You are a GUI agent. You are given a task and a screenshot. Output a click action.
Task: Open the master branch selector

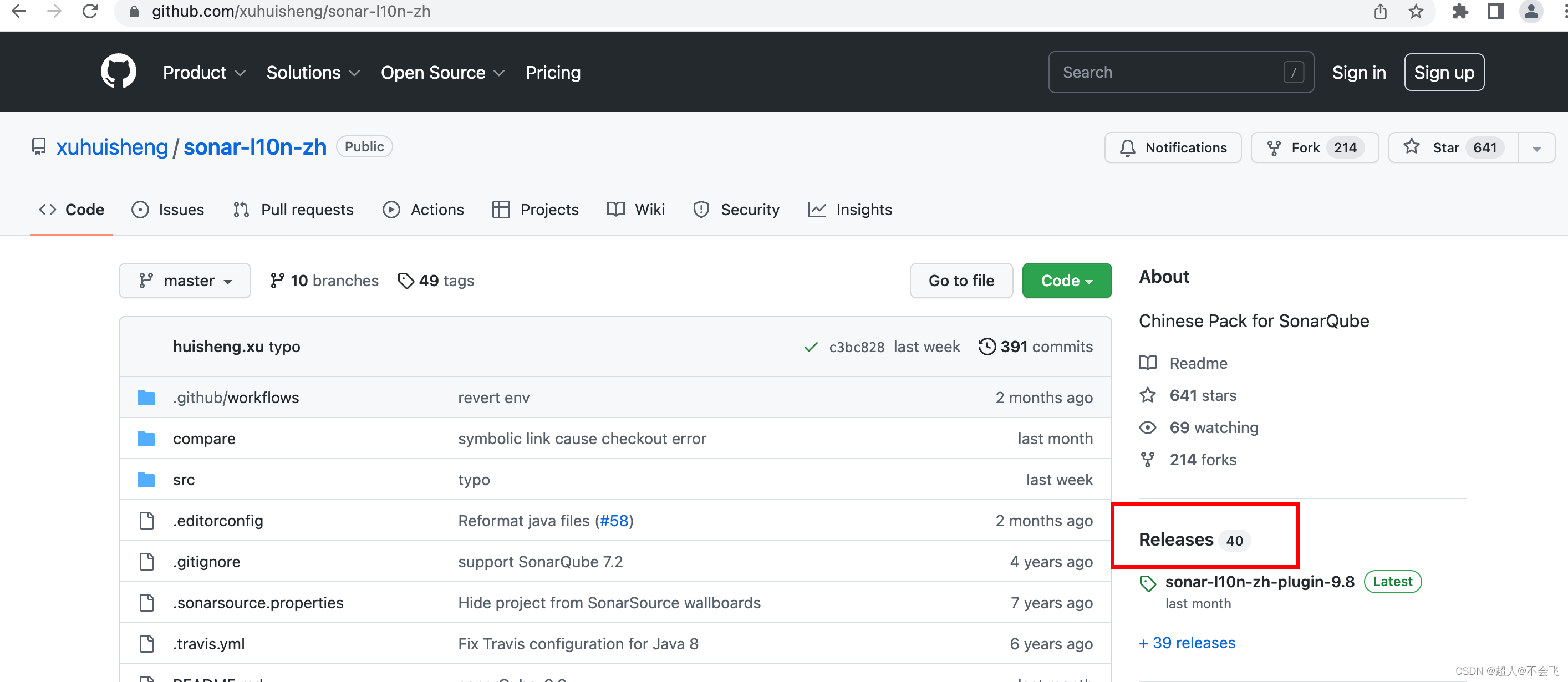185,281
